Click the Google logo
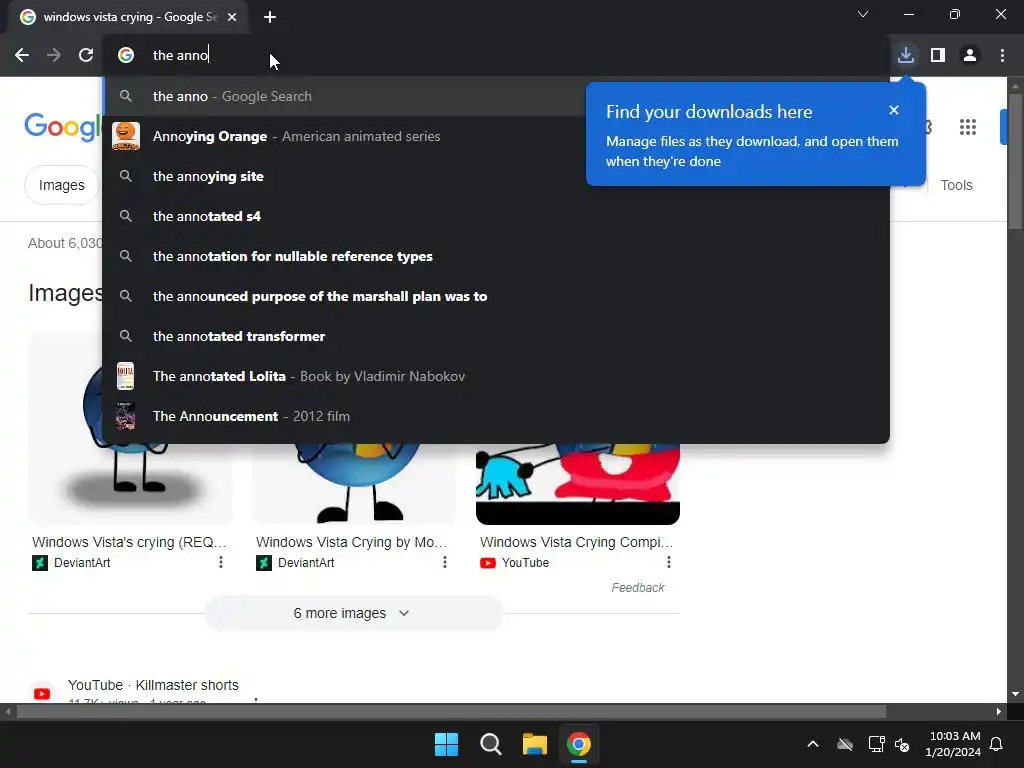Screen dimensions: 1024x768 click(63, 127)
